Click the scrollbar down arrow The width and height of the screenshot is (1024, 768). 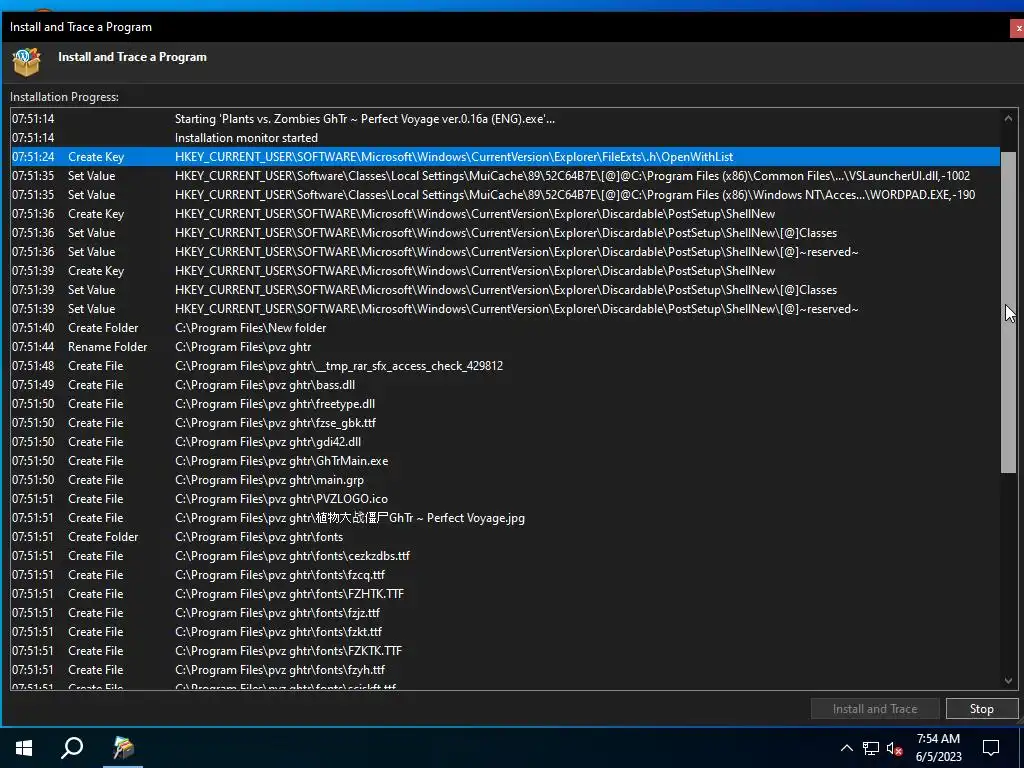(x=1008, y=680)
